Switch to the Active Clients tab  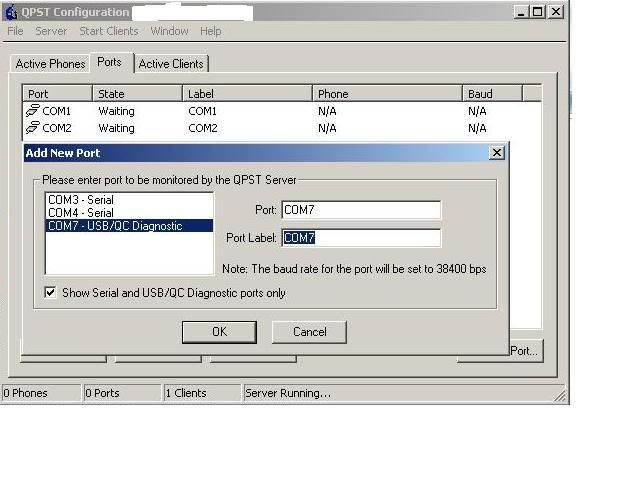pyautogui.click(x=171, y=64)
